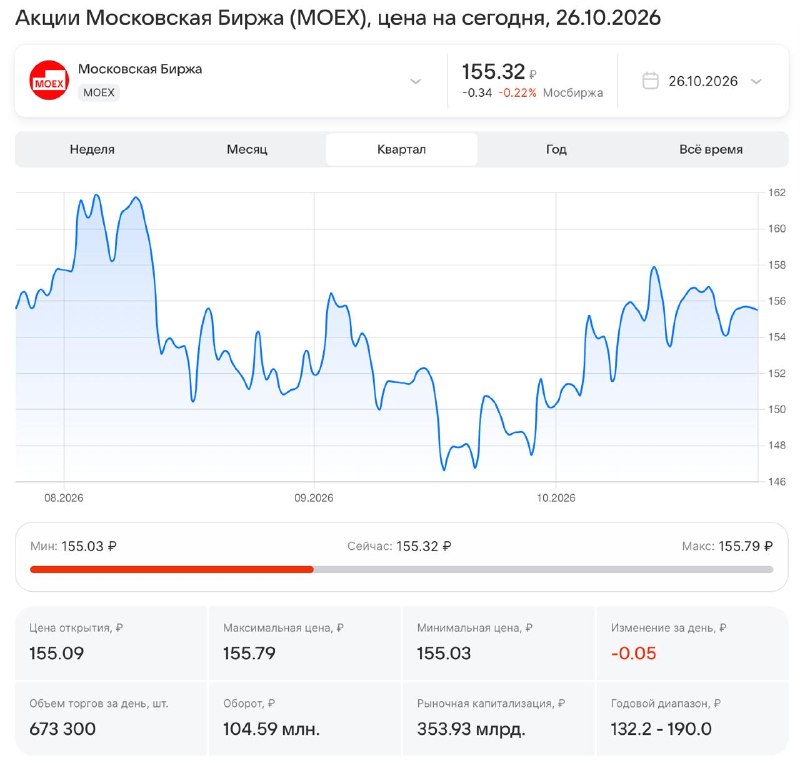Click the Мосбиржа exchange label
This screenshot has height=763, width=800.
573,93
